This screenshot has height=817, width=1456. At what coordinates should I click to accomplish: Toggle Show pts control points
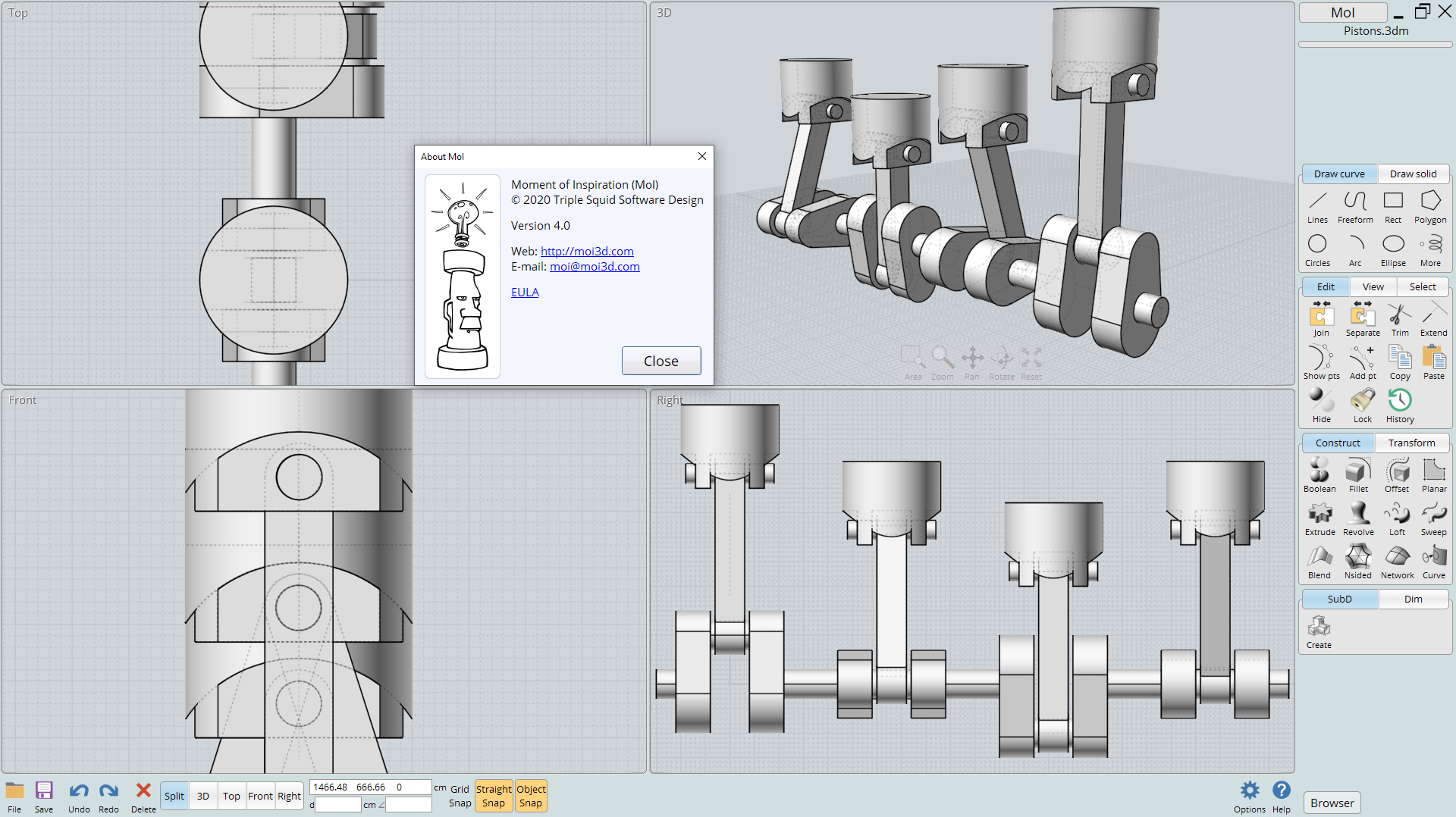[x=1321, y=362]
